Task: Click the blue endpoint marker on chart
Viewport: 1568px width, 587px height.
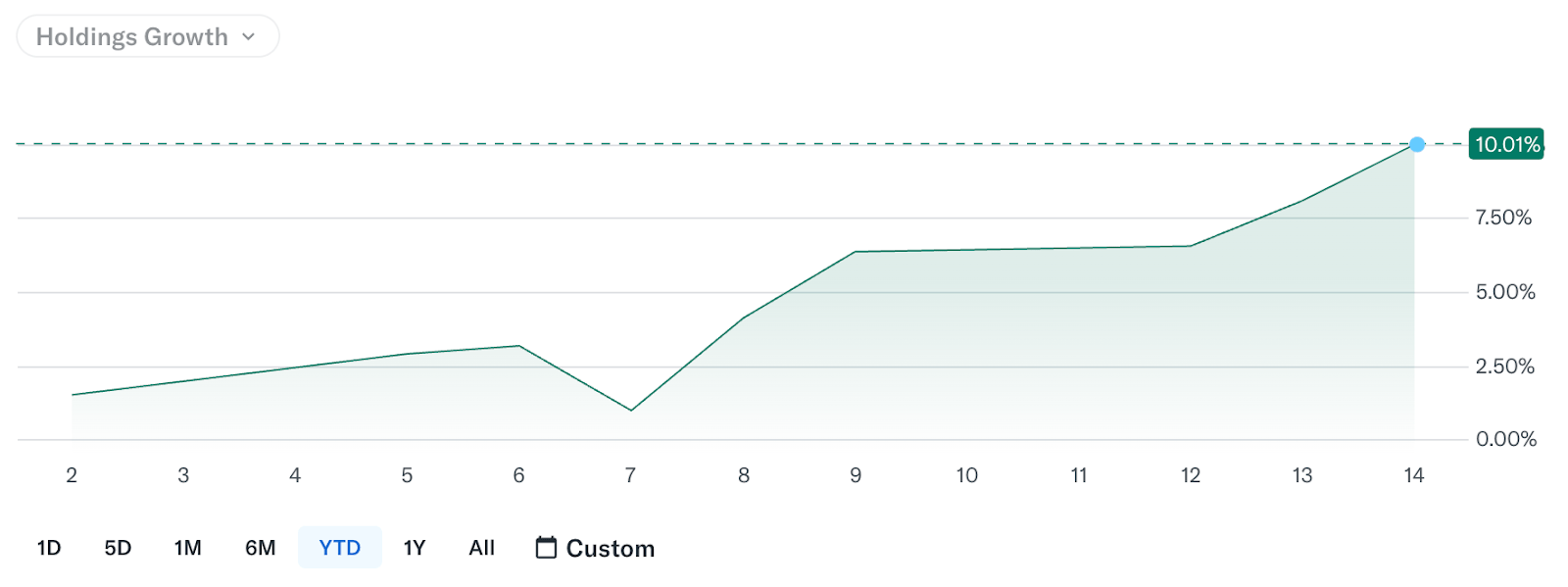Action: pos(1417,144)
